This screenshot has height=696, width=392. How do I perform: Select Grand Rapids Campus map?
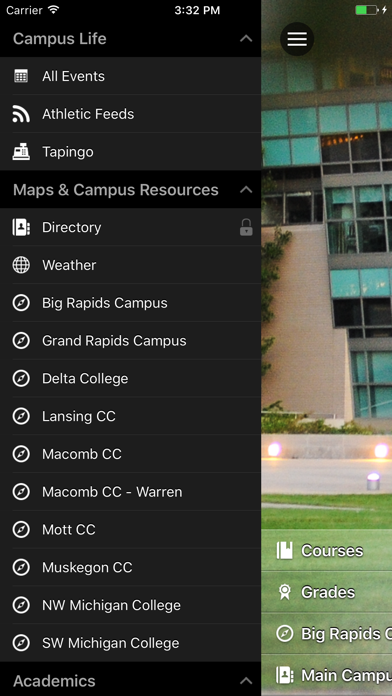pyautogui.click(x=131, y=341)
